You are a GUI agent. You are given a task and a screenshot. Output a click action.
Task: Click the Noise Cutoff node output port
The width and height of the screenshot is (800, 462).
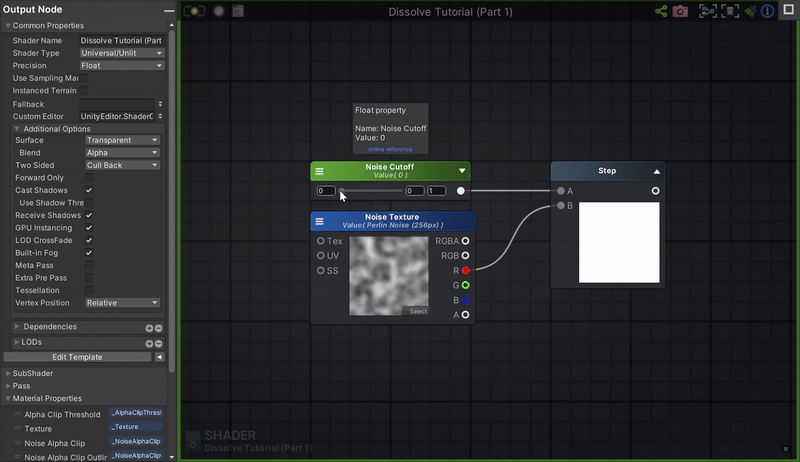(461, 191)
